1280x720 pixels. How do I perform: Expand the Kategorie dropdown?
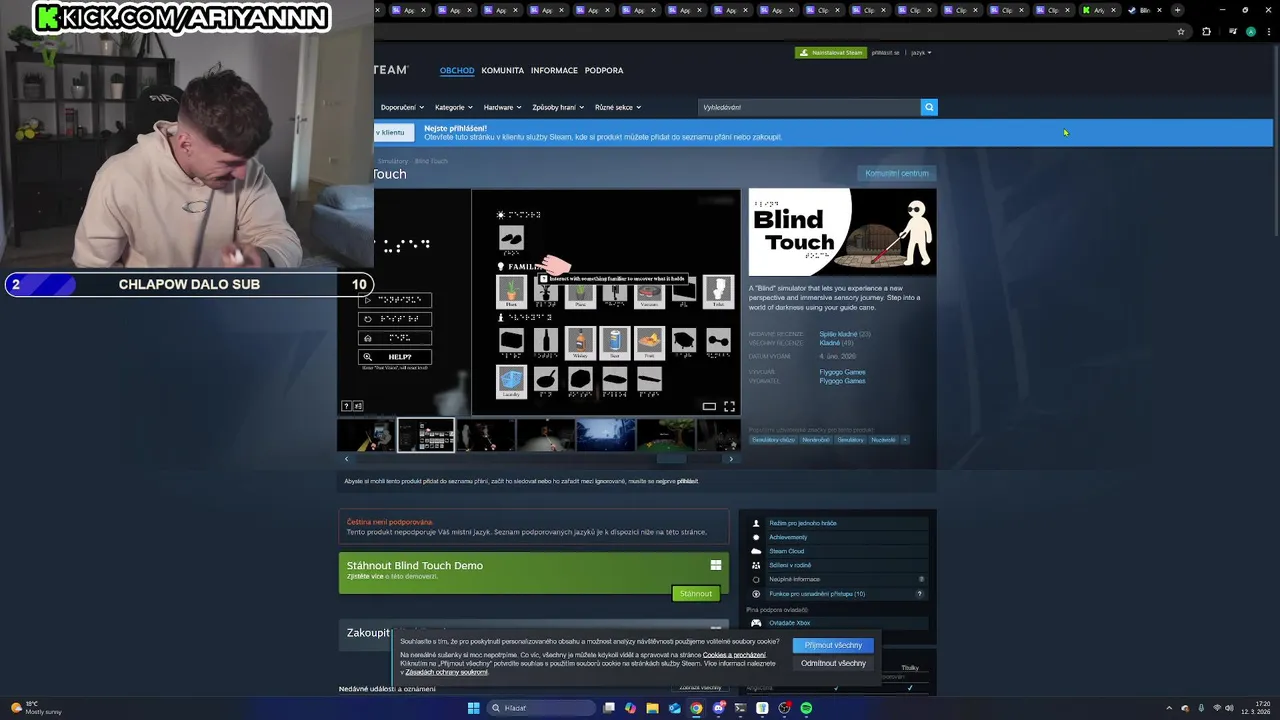click(x=453, y=107)
